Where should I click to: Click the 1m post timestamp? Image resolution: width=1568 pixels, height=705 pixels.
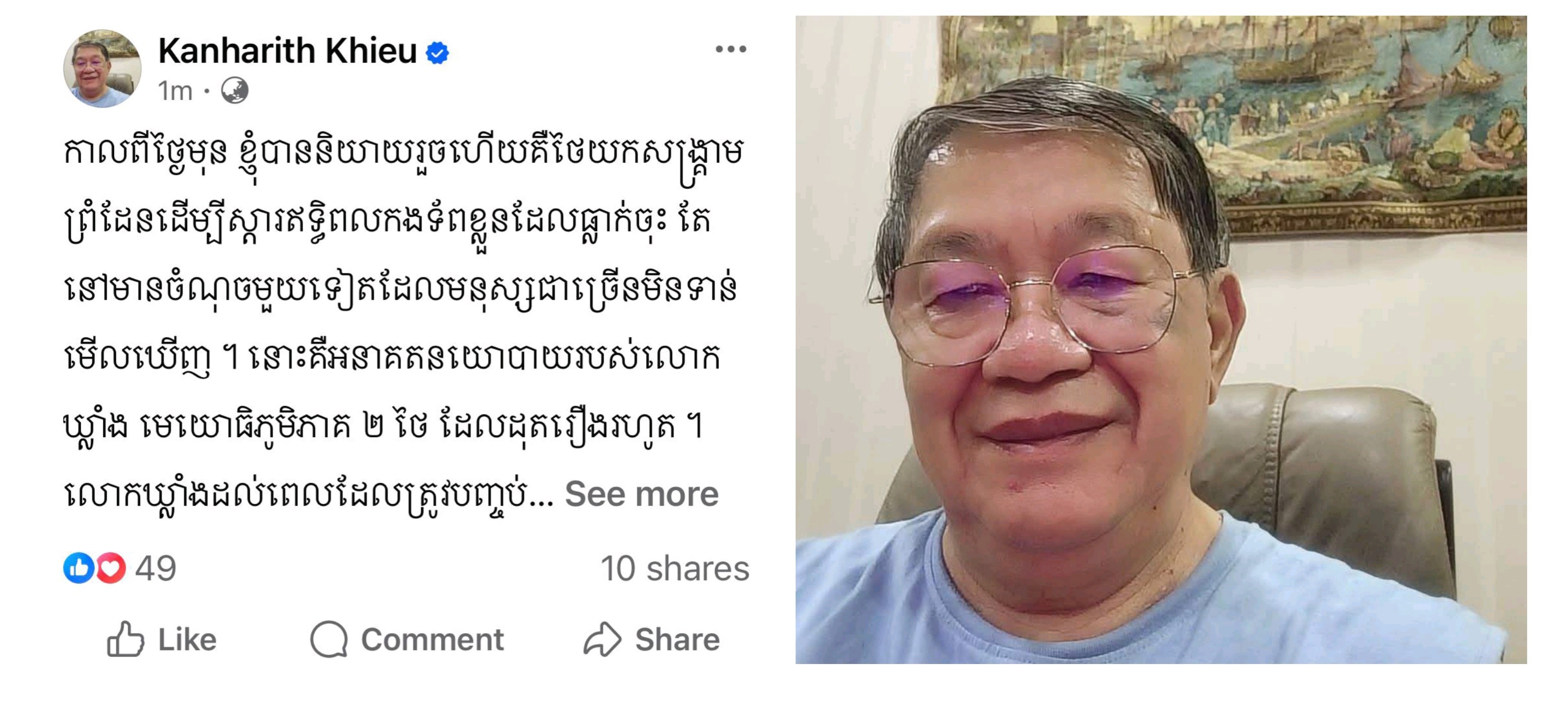click(x=175, y=91)
